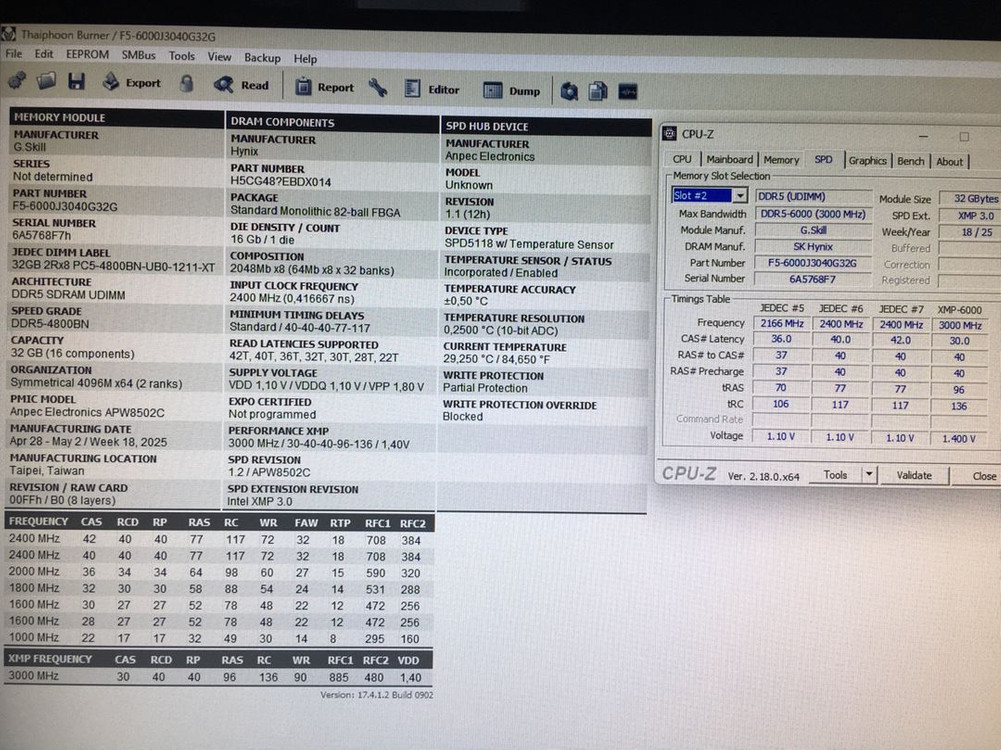Click the Taipei, Taiwan manufacturing location
The image size is (1001, 750).
pyautogui.click(x=47, y=470)
